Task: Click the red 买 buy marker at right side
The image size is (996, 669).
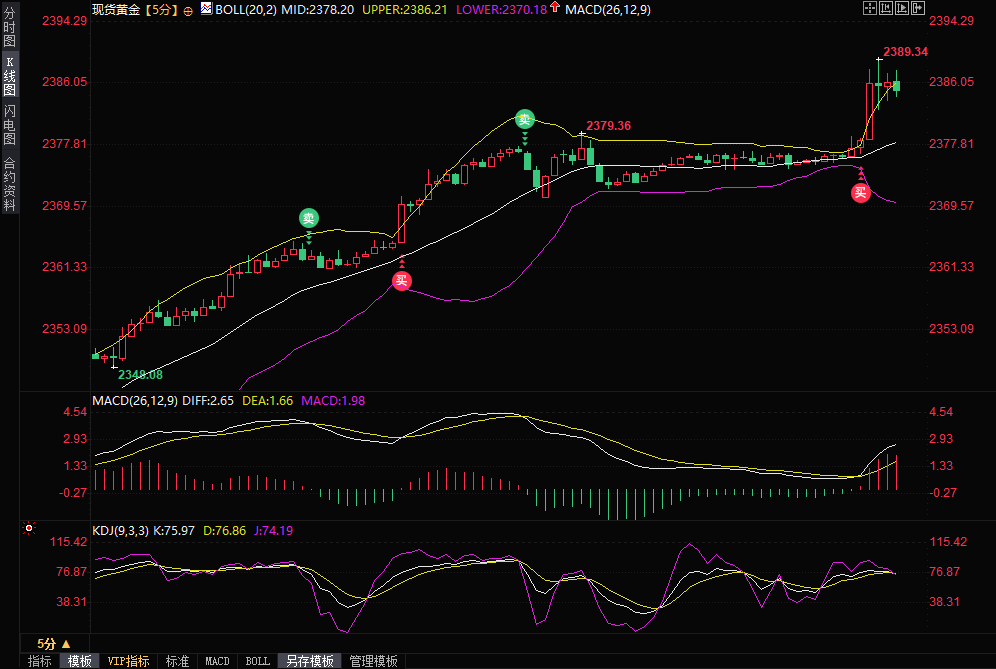Action: pos(860,193)
